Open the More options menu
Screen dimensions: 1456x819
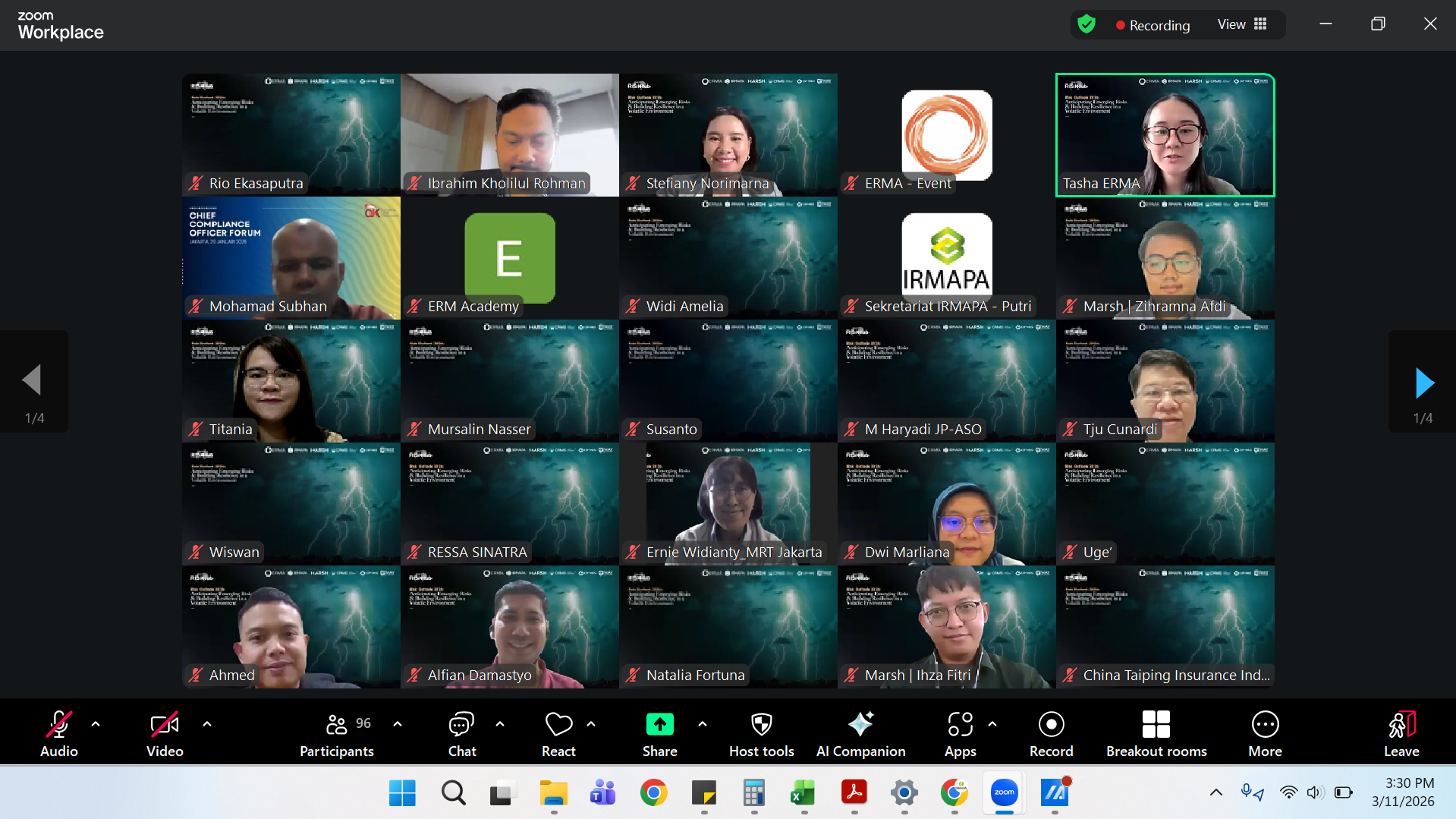[1265, 732]
